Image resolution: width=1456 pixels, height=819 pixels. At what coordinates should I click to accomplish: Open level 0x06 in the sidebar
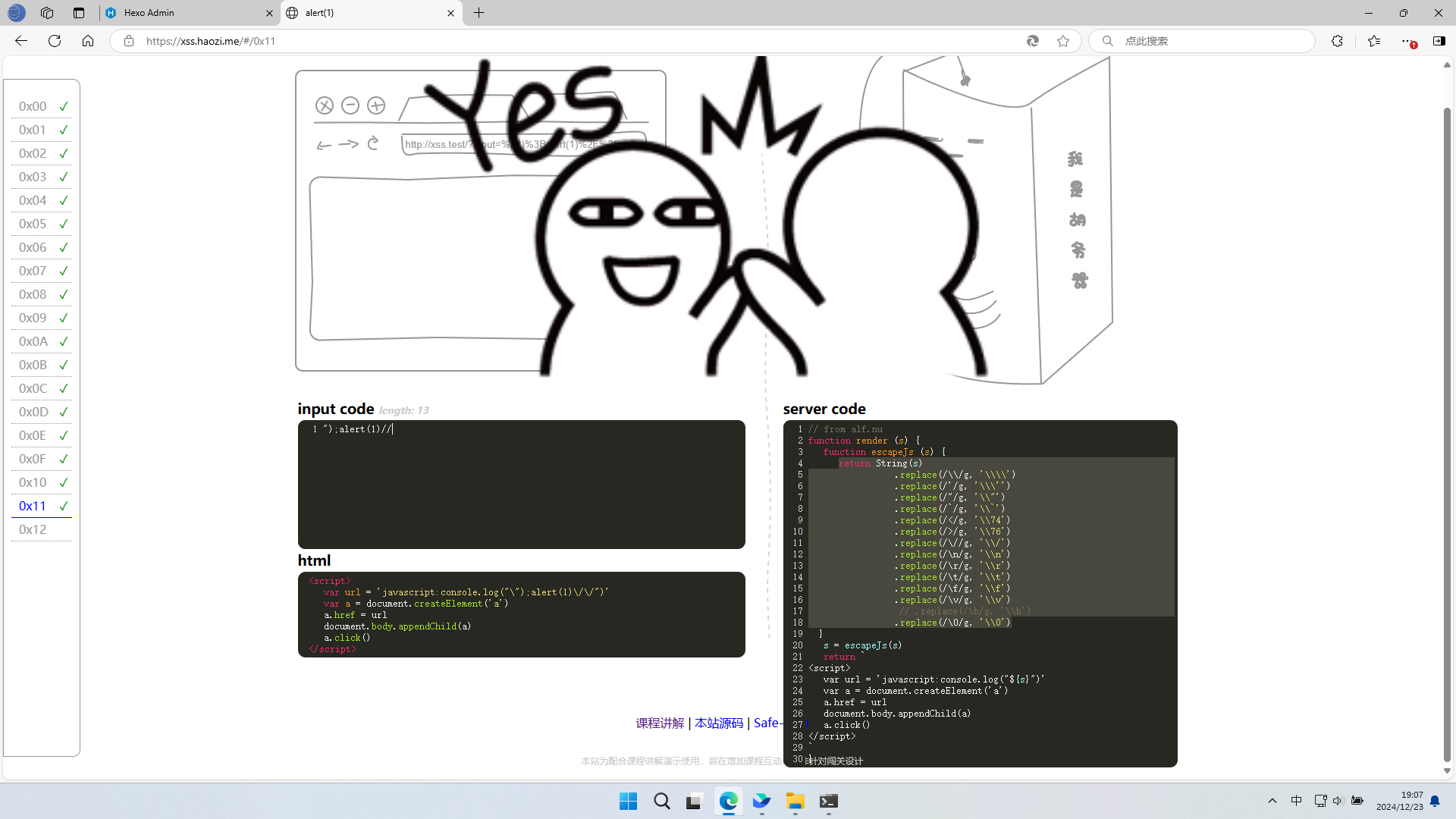point(42,247)
